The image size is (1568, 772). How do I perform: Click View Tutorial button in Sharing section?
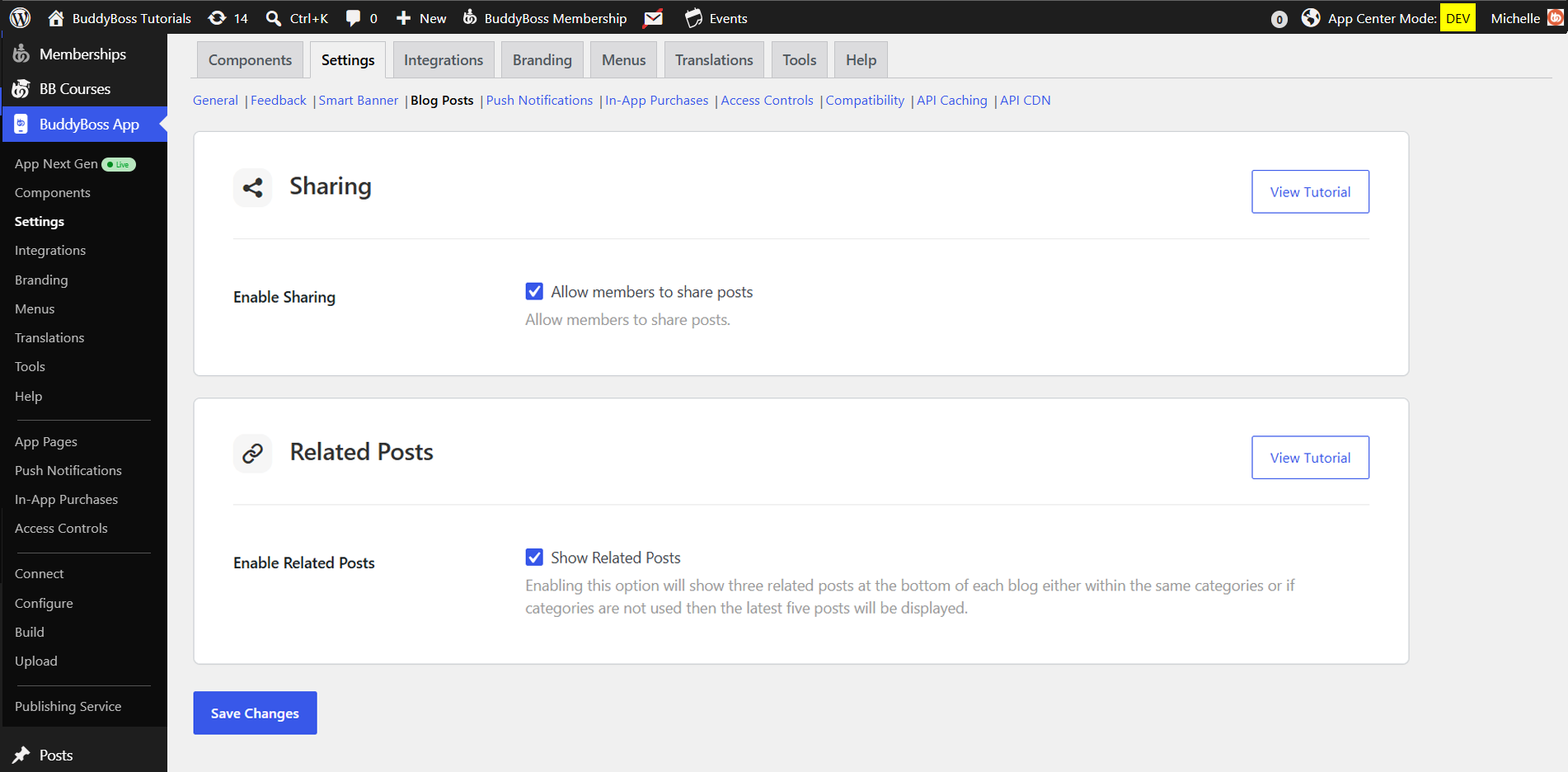click(x=1310, y=191)
